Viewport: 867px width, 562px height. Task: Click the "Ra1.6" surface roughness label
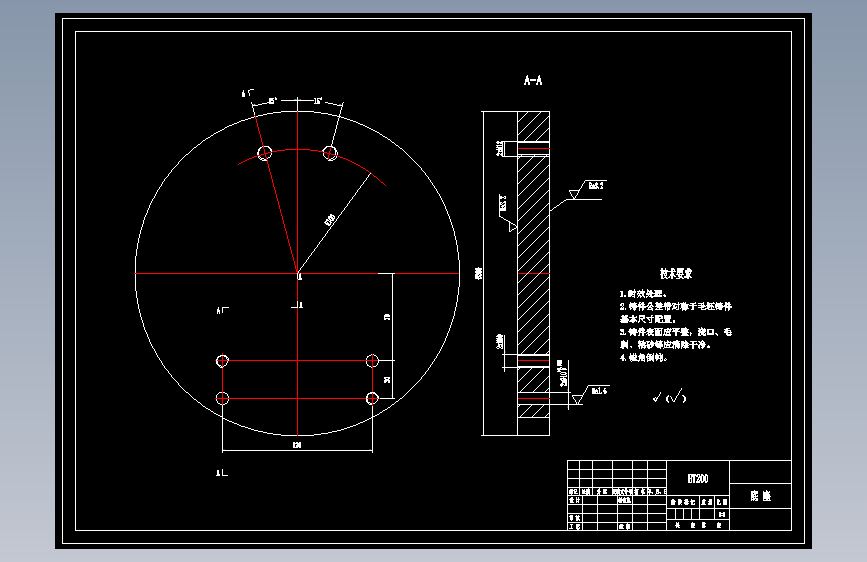tap(599, 391)
